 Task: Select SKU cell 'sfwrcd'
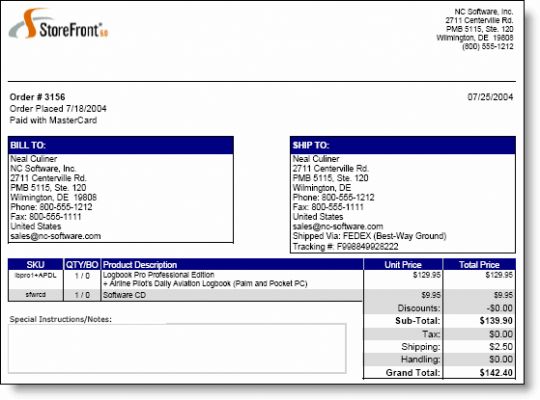coord(35,295)
